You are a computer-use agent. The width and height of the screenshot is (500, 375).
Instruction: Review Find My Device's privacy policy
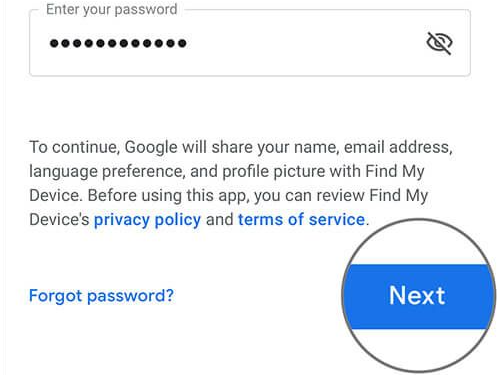pyautogui.click(x=147, y=220)
